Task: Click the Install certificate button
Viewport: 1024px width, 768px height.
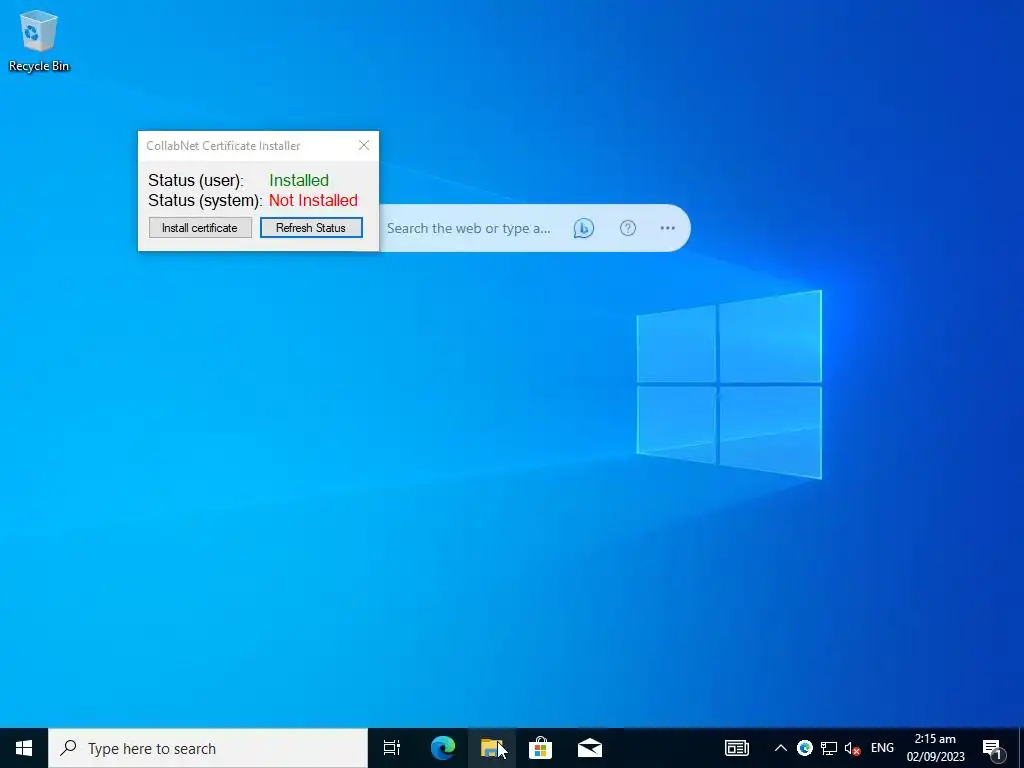Action: pyautogui.click(x=200, y=228)
